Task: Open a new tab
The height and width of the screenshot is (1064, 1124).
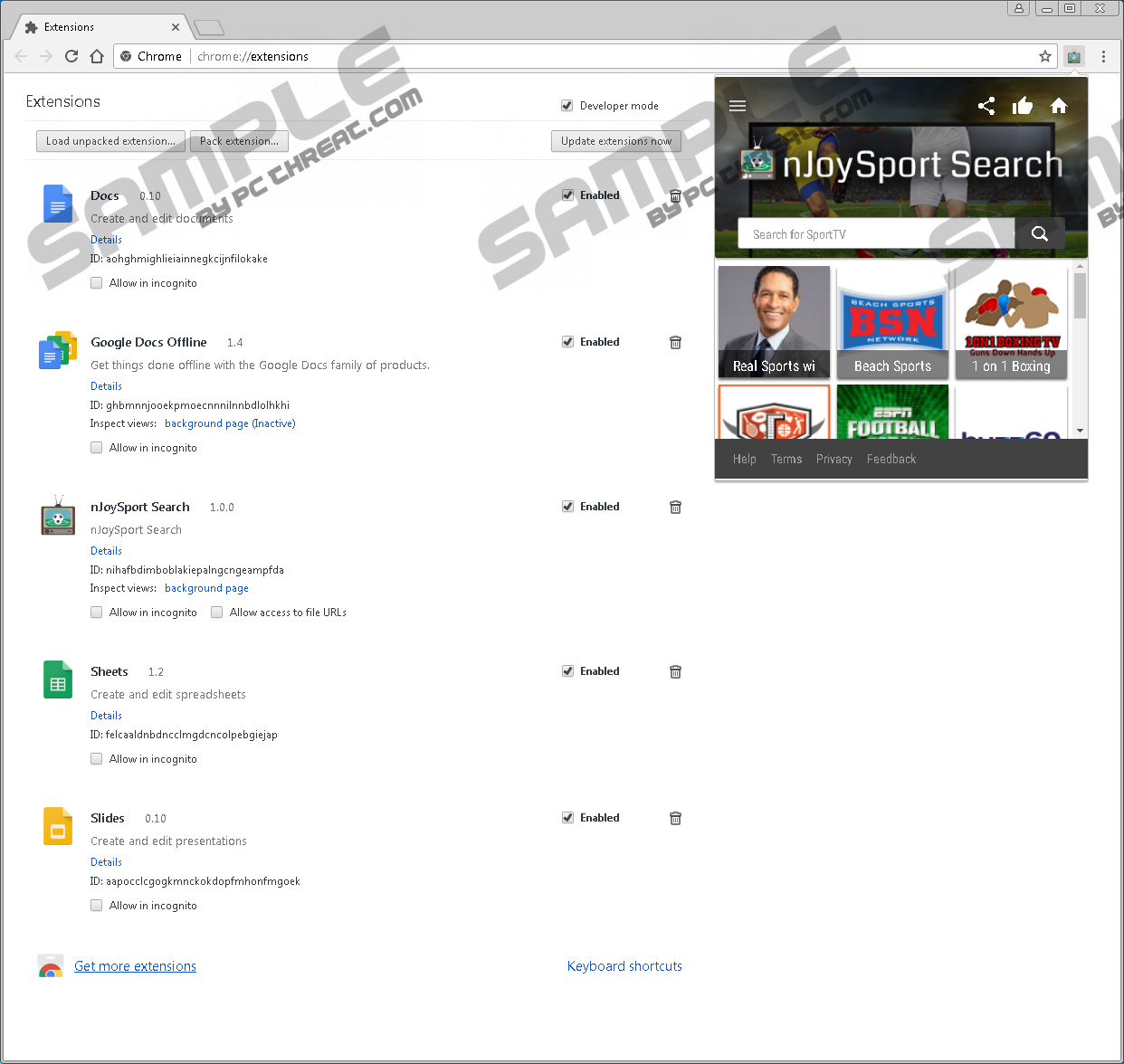Action: coord(209,28)
